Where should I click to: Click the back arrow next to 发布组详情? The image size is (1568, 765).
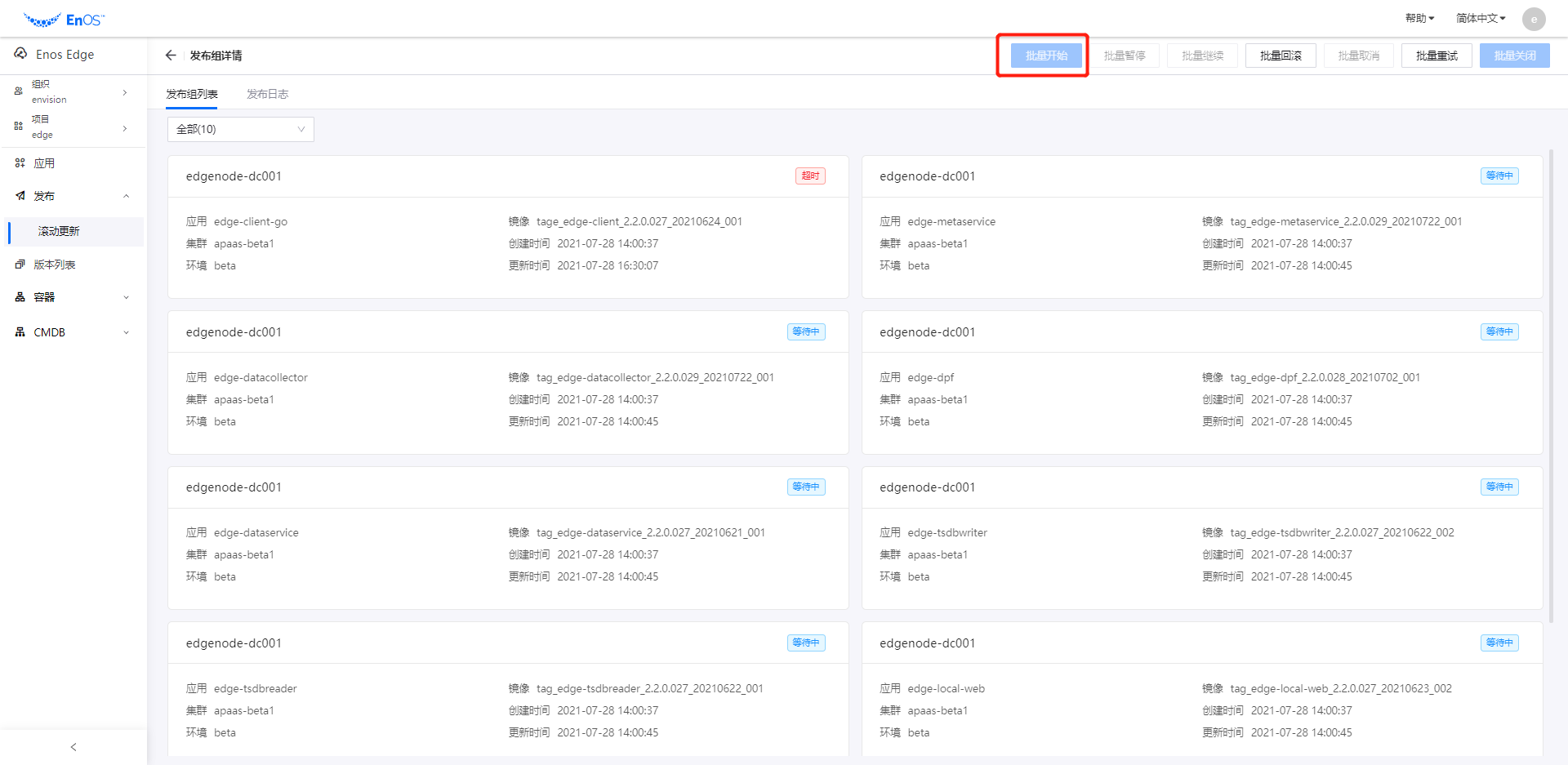171,55
